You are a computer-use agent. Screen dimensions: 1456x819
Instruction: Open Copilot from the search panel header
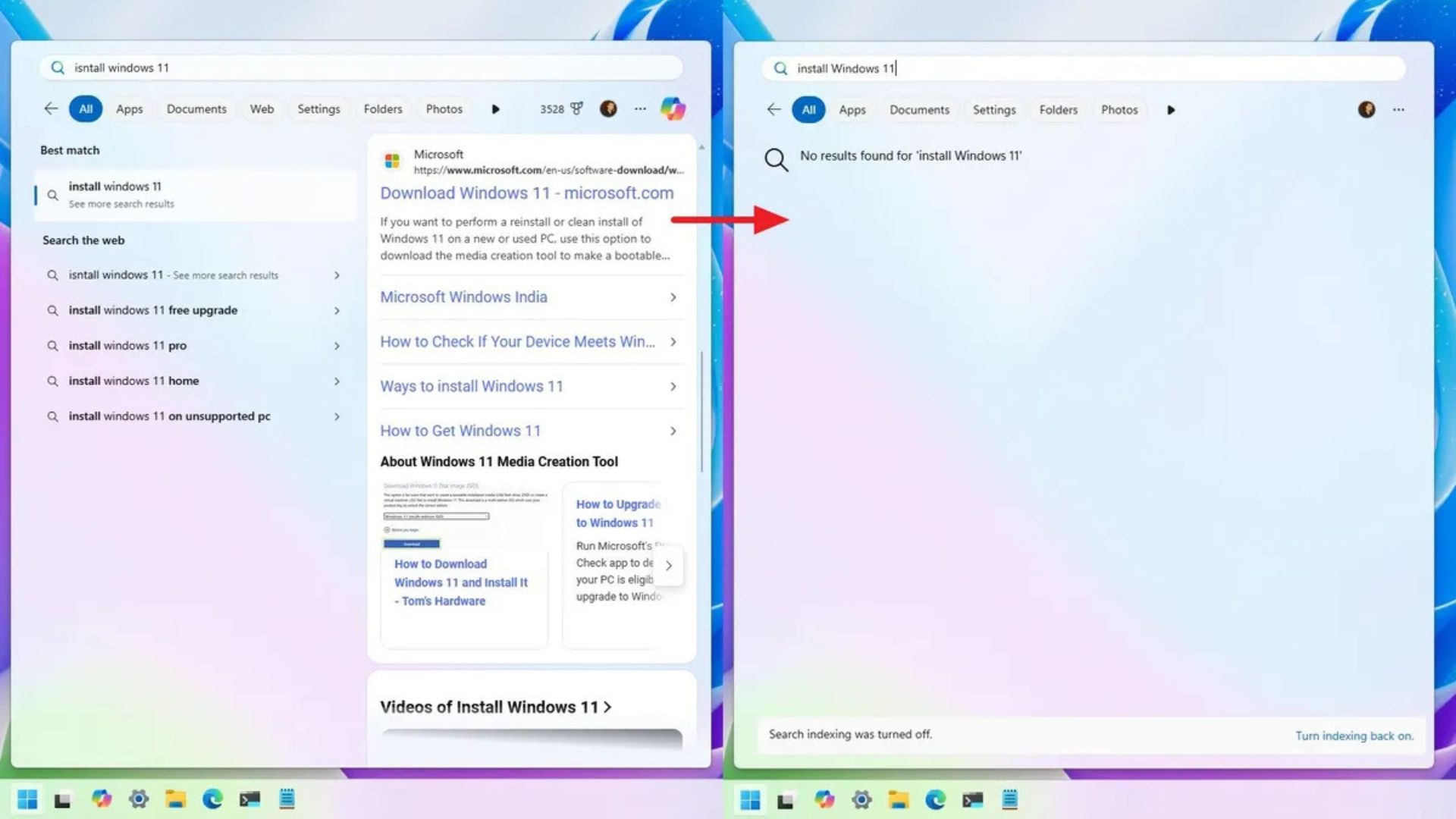pyautogui.click(x=673, y=108)
